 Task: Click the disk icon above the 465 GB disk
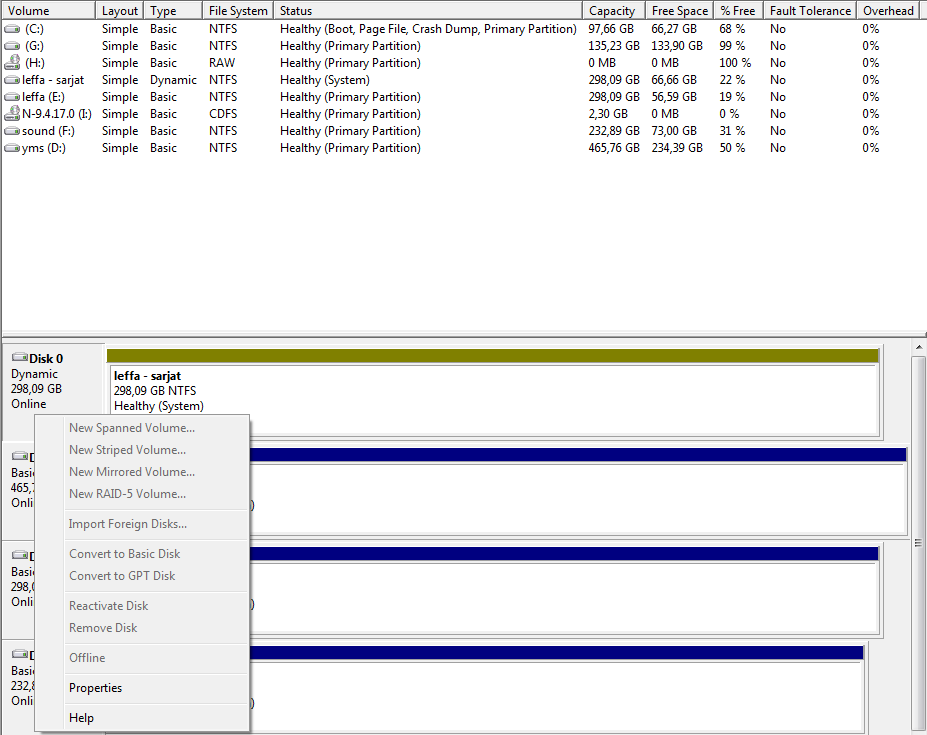coord(20,456)
